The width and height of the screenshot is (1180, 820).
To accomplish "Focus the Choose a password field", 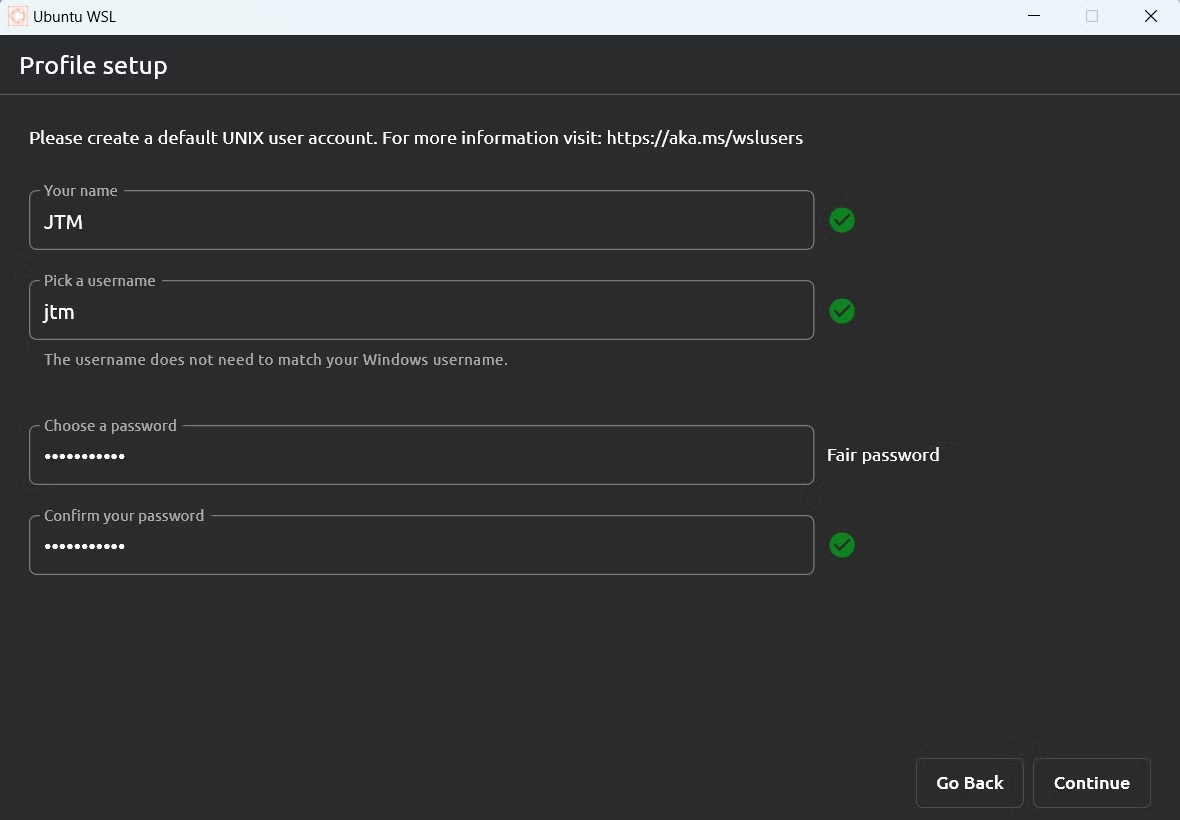I will pyautogui.click(x=421, y=455).
